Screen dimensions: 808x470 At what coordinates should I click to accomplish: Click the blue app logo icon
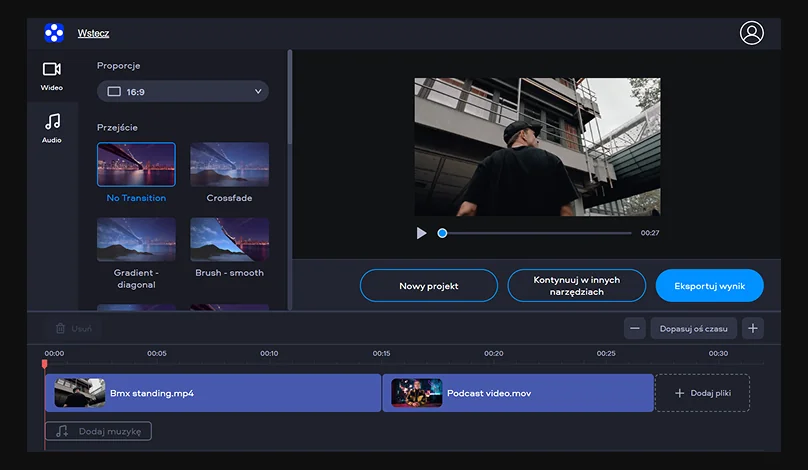[x=53, y=33]
